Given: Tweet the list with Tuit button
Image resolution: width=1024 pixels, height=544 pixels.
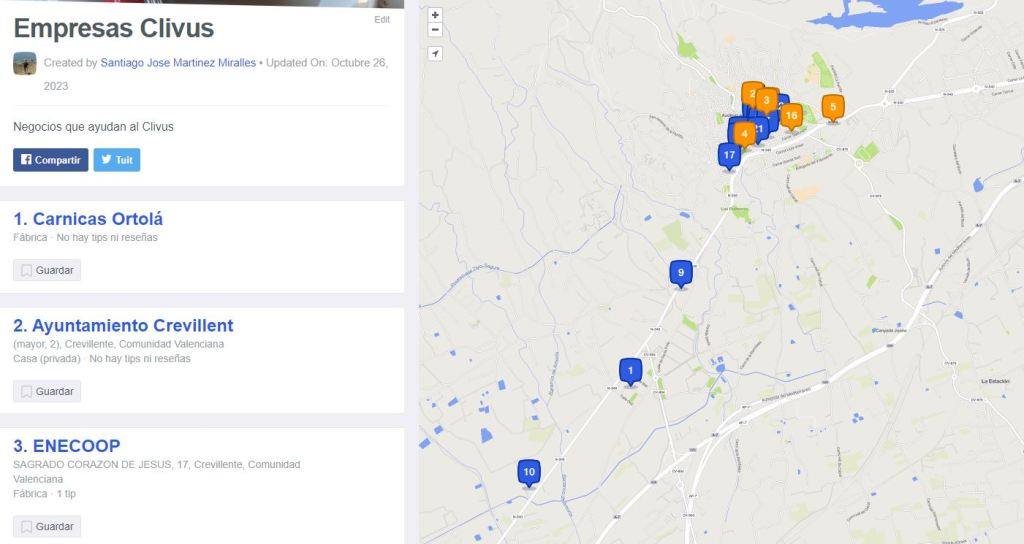Looking at the screenshot, I should [x=116, y=160].
